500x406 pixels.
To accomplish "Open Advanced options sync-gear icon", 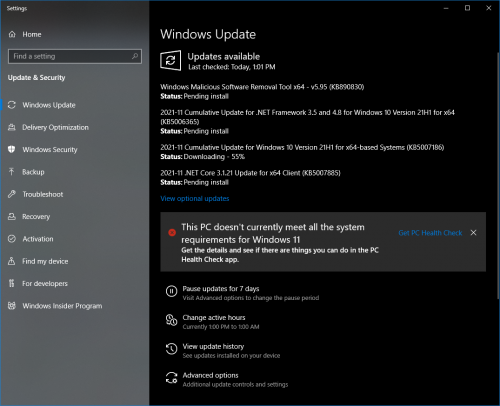I will click(x=171, y=378).
